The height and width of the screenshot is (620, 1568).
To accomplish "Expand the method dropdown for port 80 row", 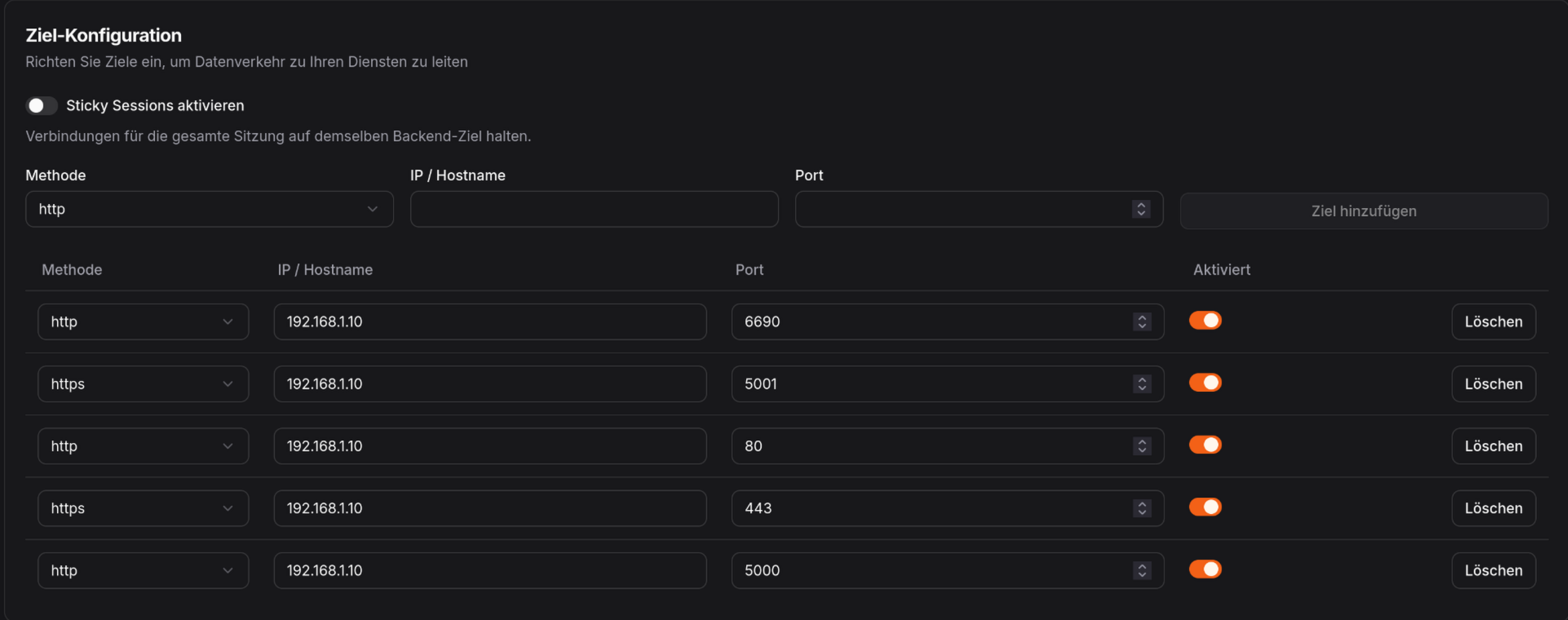I will [x=144, y=446].
